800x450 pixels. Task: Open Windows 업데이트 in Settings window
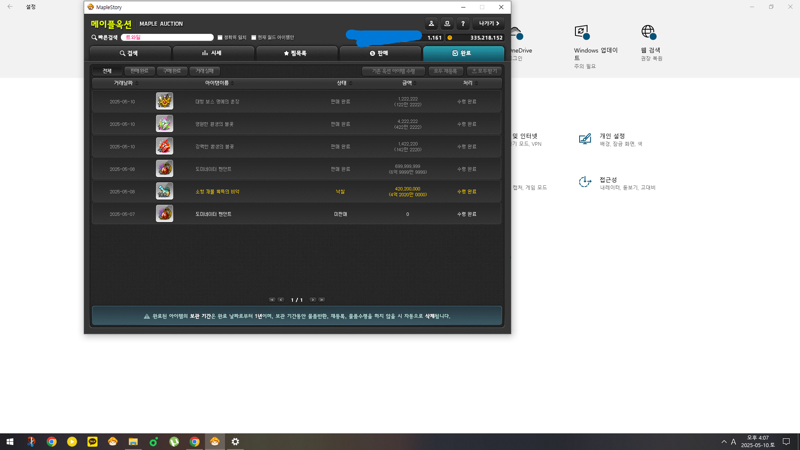pos(595,46)
